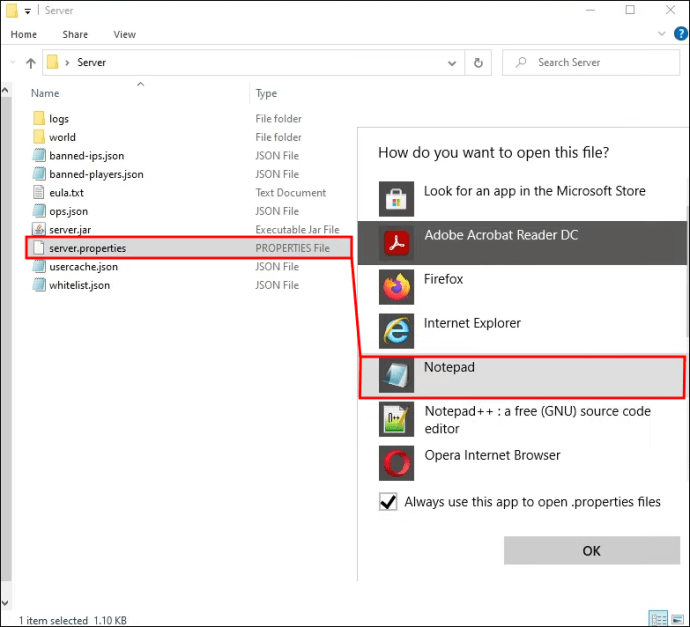Select the Notepad++ icon
Image resolution: width=690 pixels, height=627 pixels.
[x=397, y=419]
